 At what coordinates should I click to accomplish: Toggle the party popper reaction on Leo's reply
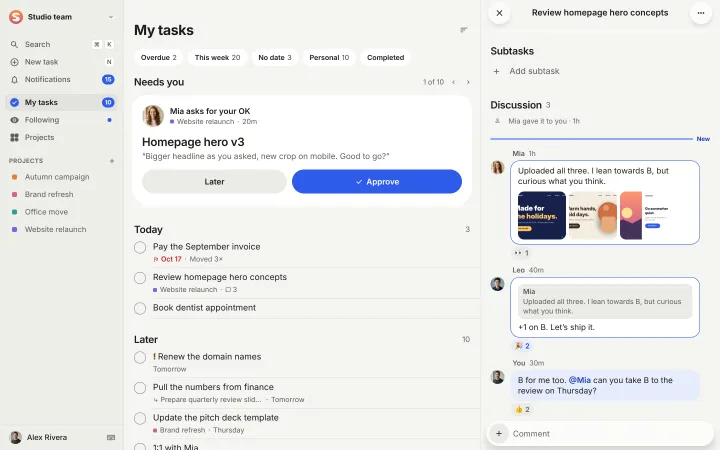coord(522,346)
